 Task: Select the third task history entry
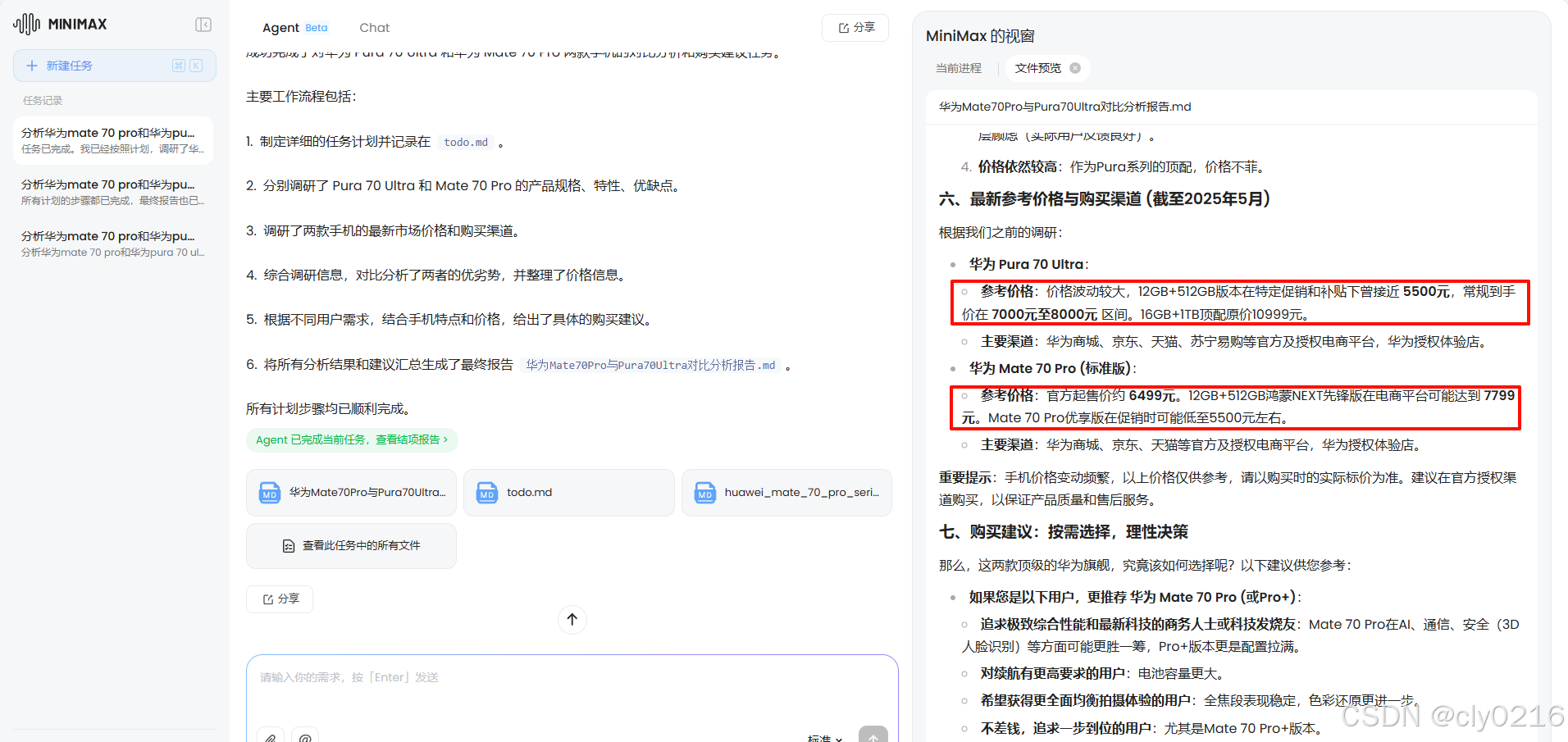click(112, 243)
